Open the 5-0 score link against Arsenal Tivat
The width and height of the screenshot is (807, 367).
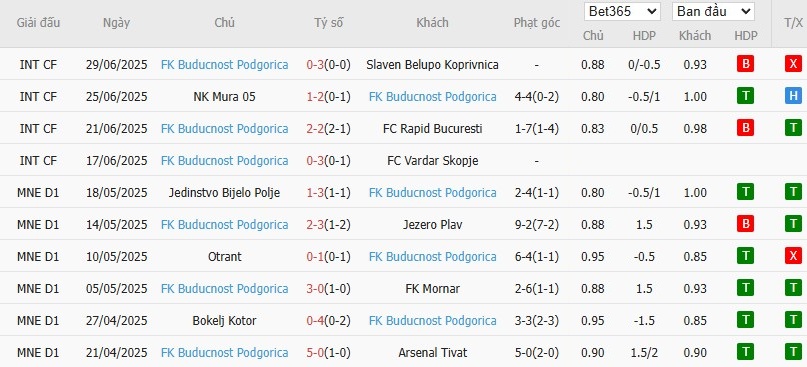coord(315,353)
